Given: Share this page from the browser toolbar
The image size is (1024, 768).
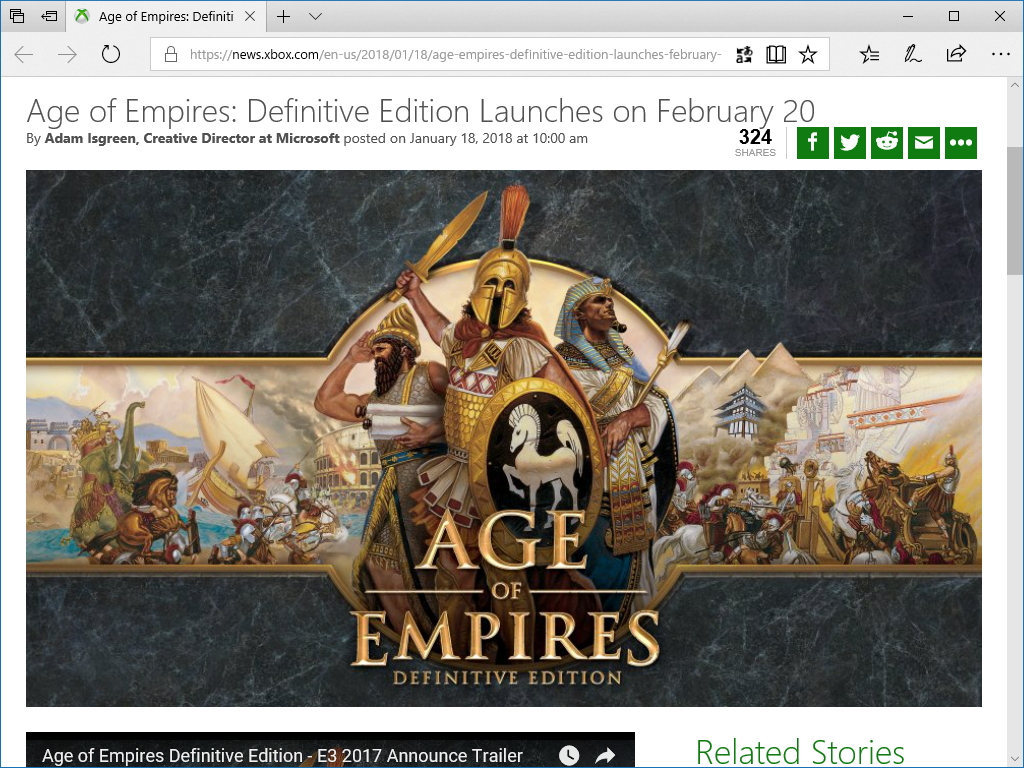Looking at the screenshot, I should 956,54.
